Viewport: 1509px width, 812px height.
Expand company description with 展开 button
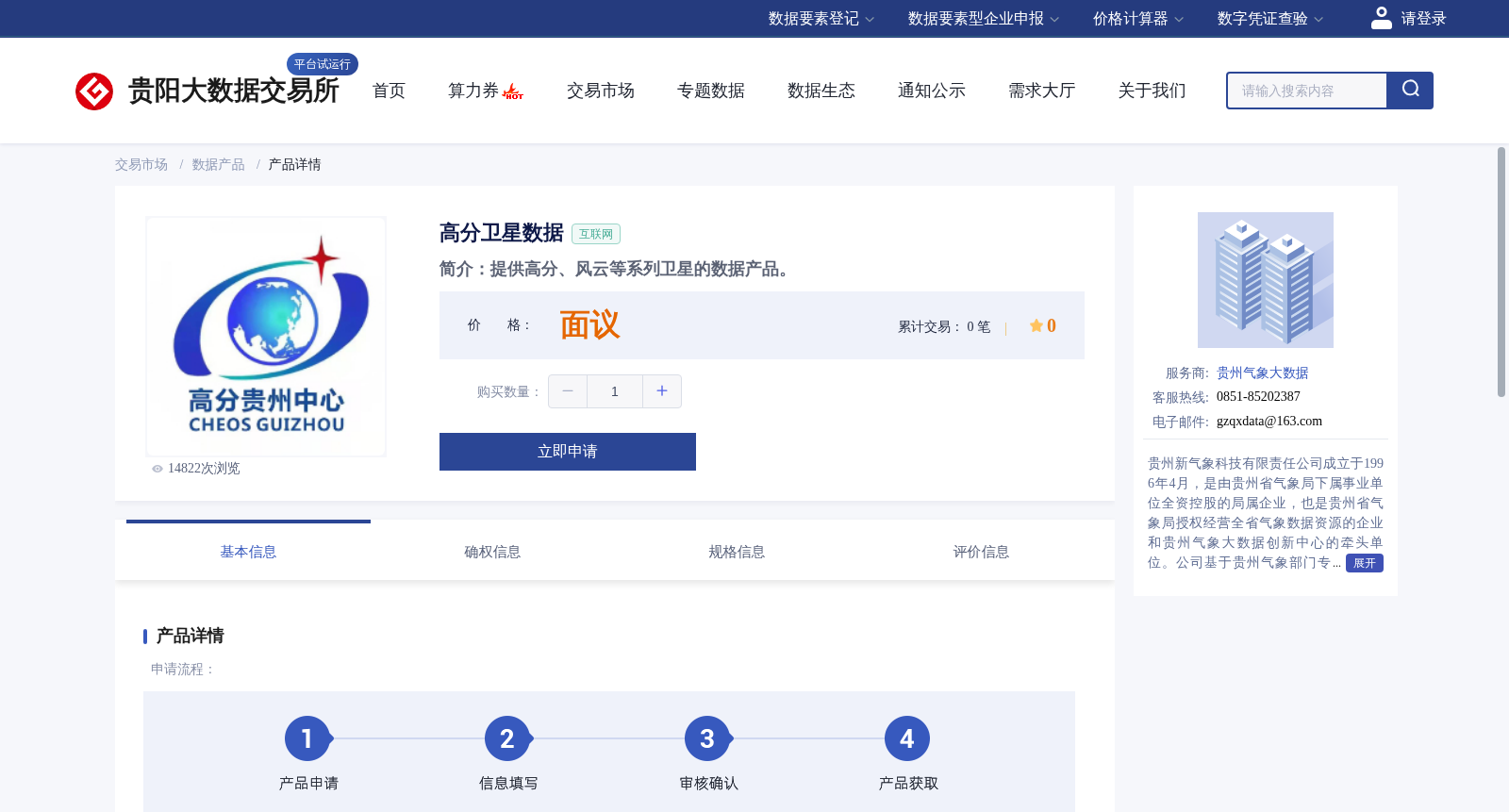point(1364,563)
